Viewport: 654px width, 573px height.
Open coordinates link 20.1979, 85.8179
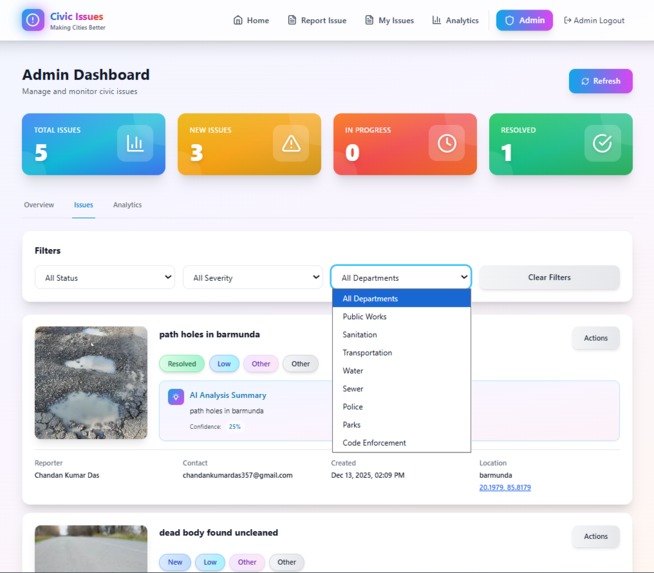[505, 487]
